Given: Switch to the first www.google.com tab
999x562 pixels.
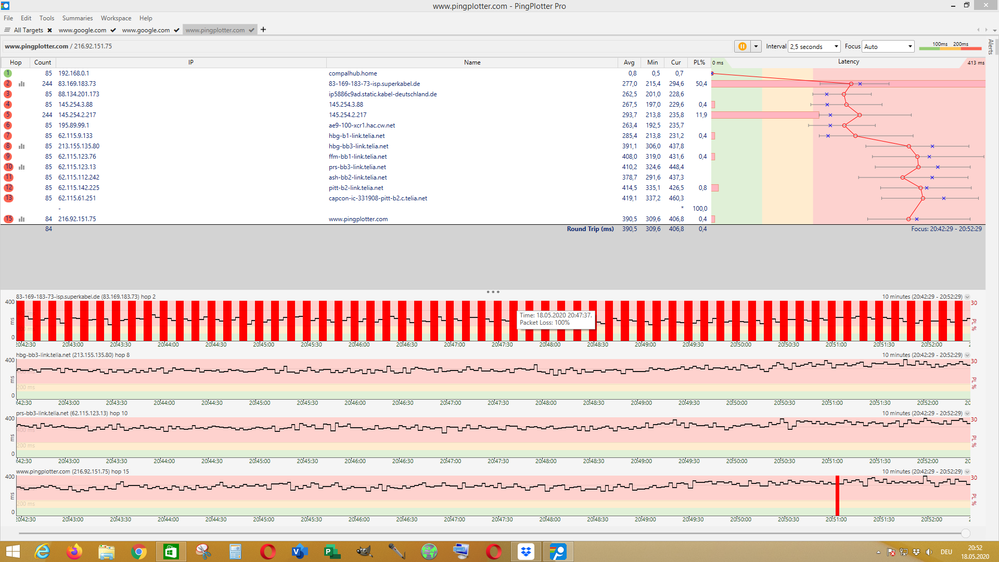Looking at the screenshot, I should point(82,30).
